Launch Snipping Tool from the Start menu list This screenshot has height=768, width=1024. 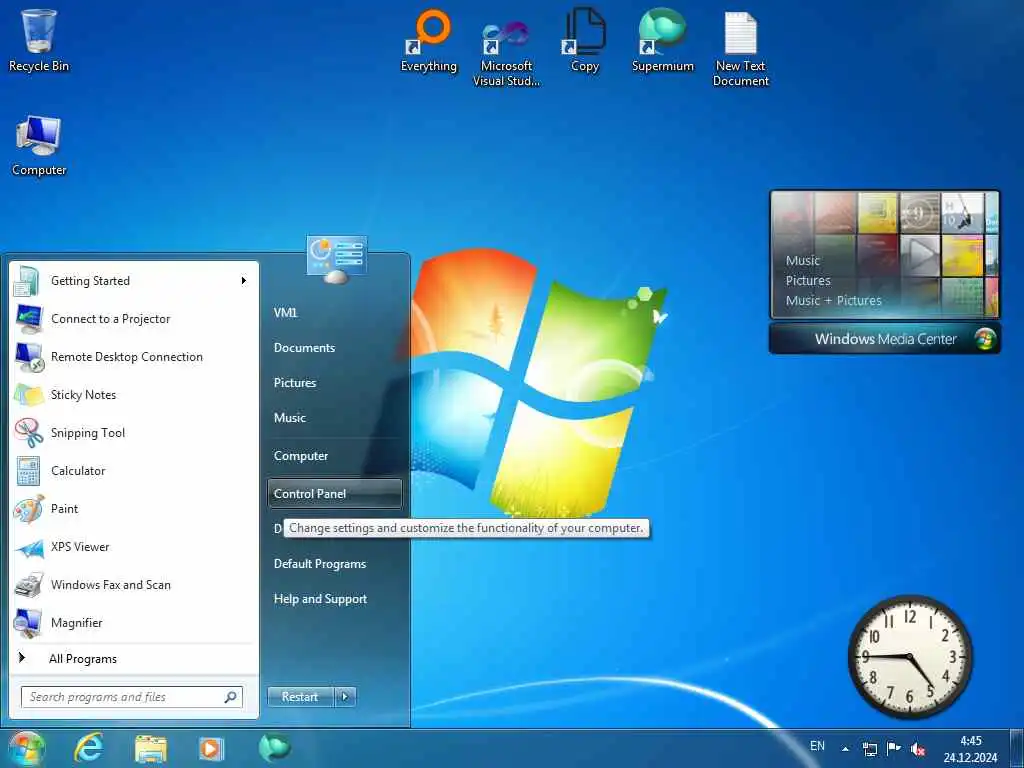click(x=133, y=433)
